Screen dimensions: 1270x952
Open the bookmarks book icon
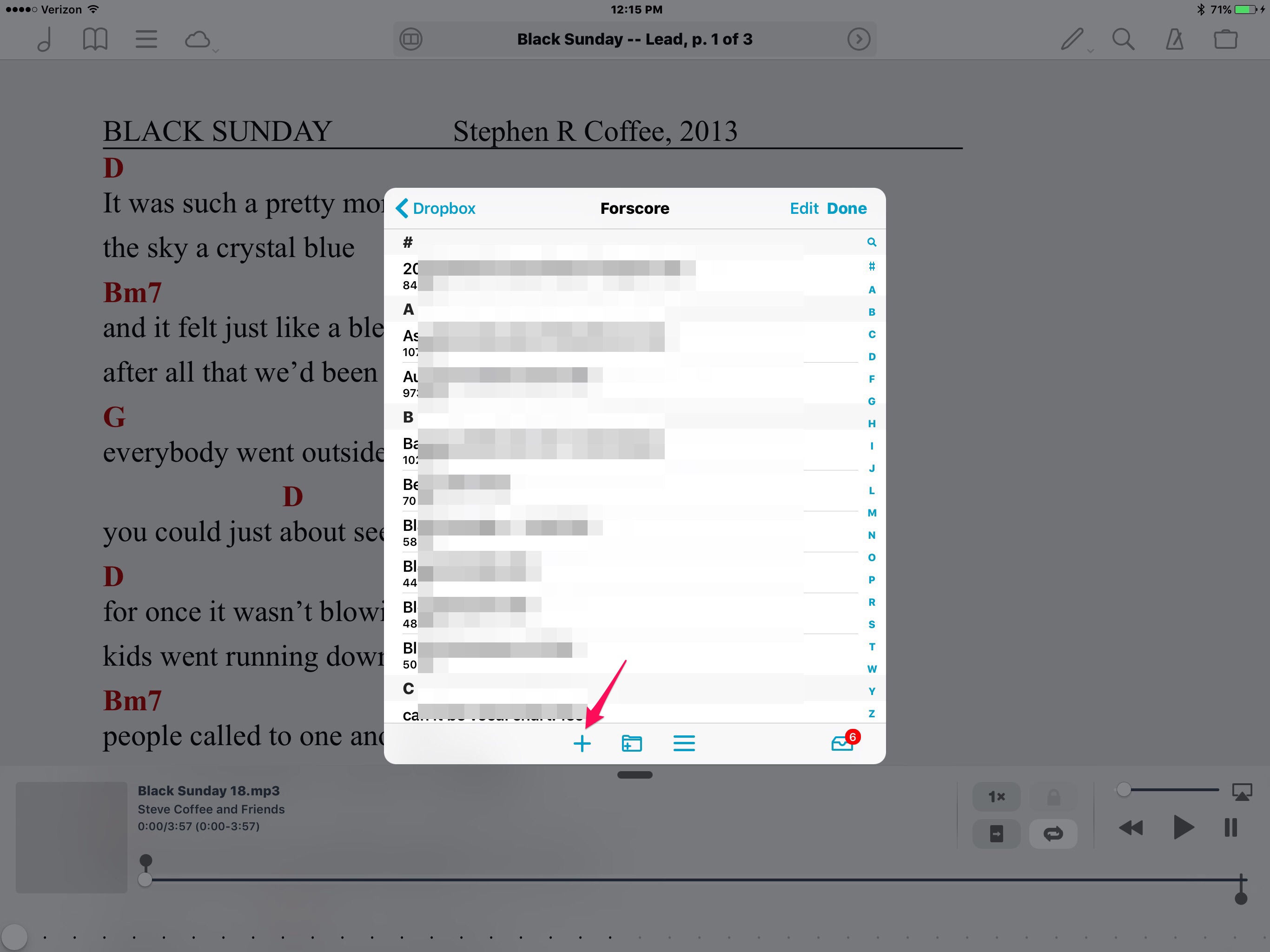coord(95,40)
